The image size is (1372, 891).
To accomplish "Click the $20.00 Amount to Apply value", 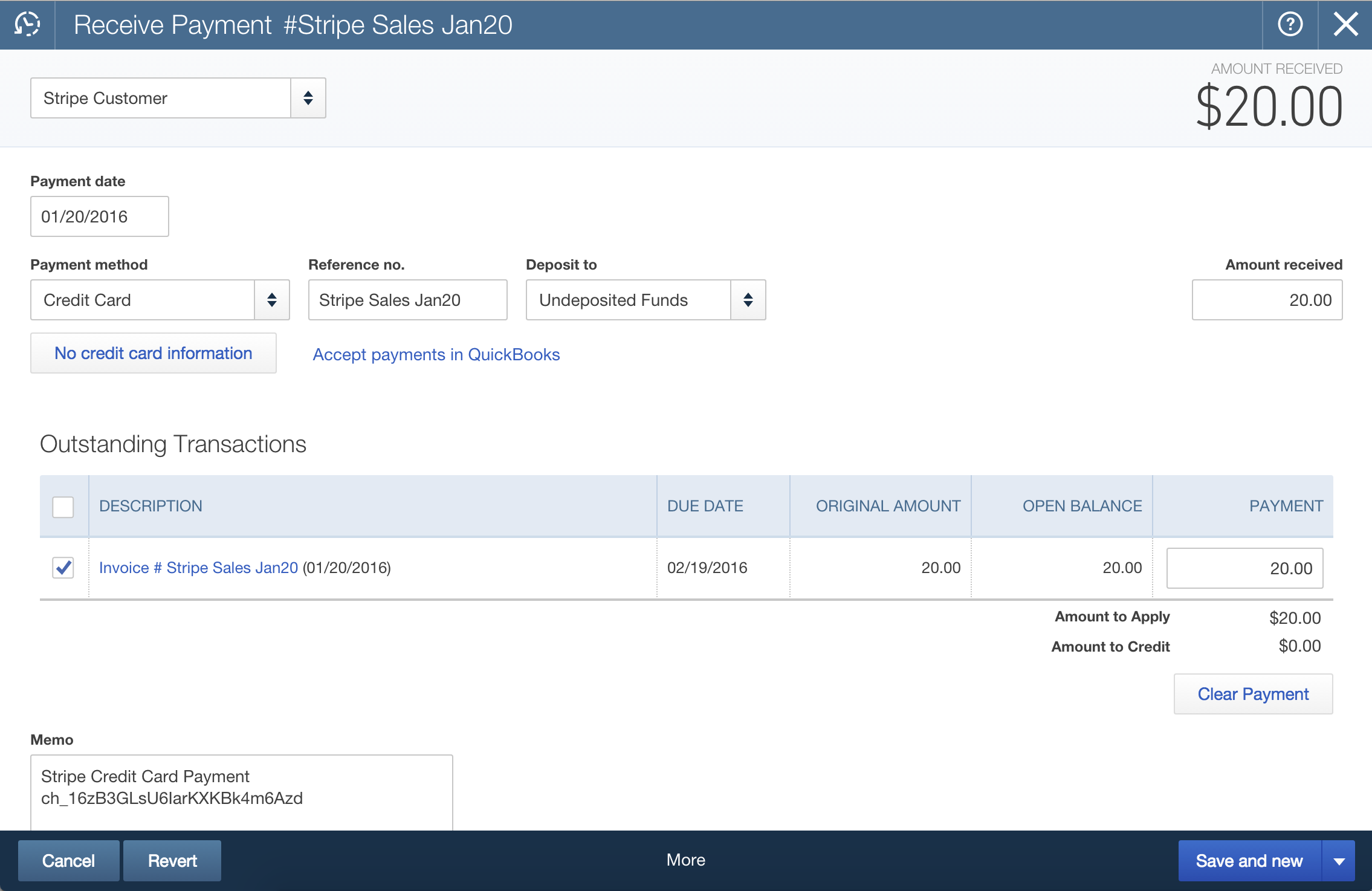I will tap(1295, 618).
